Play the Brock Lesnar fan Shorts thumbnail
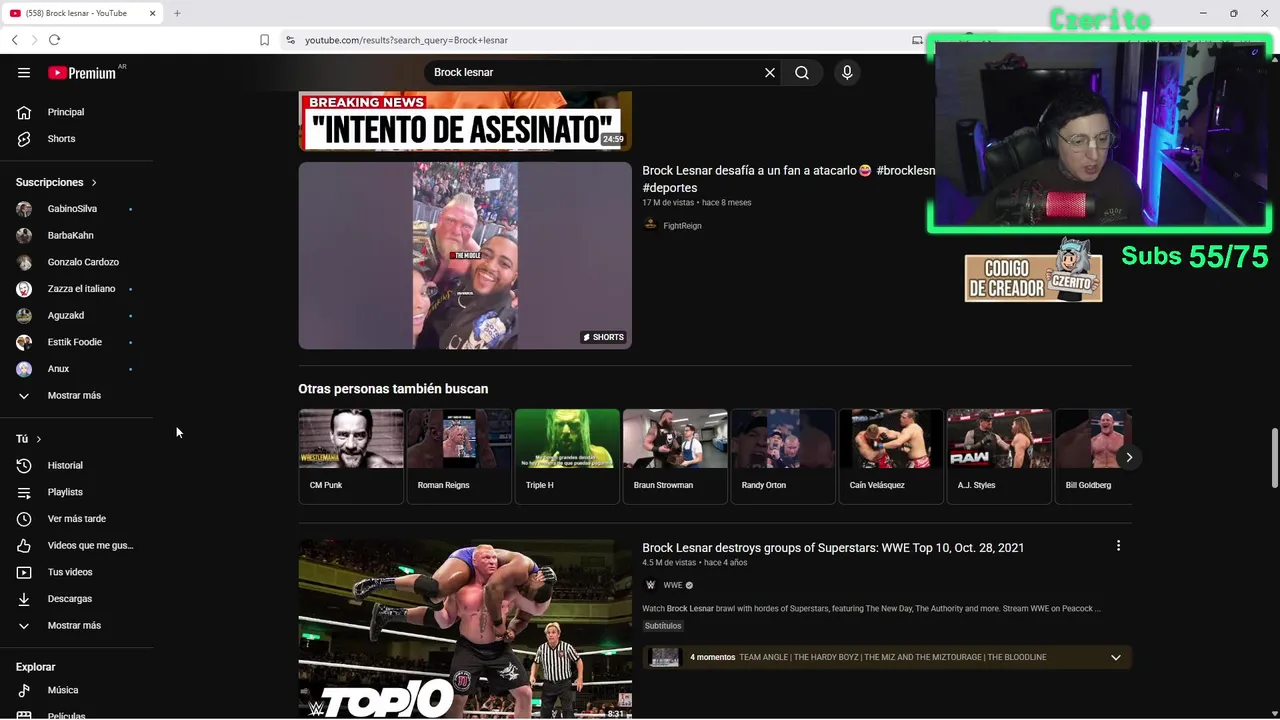 click(465, 255)
